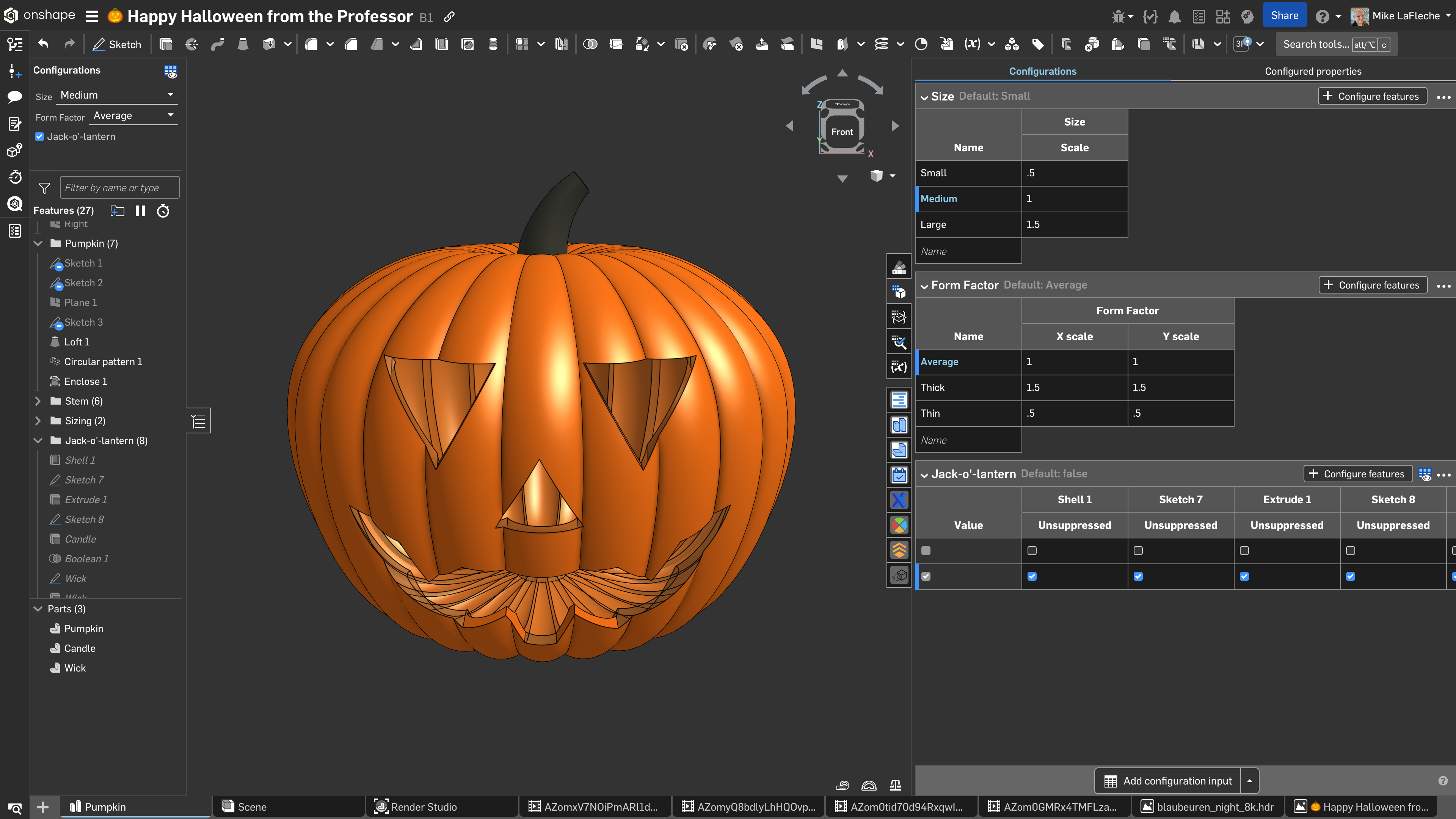
Task: Open the Size configuration dropdown
Action: [x=116, y=95]
